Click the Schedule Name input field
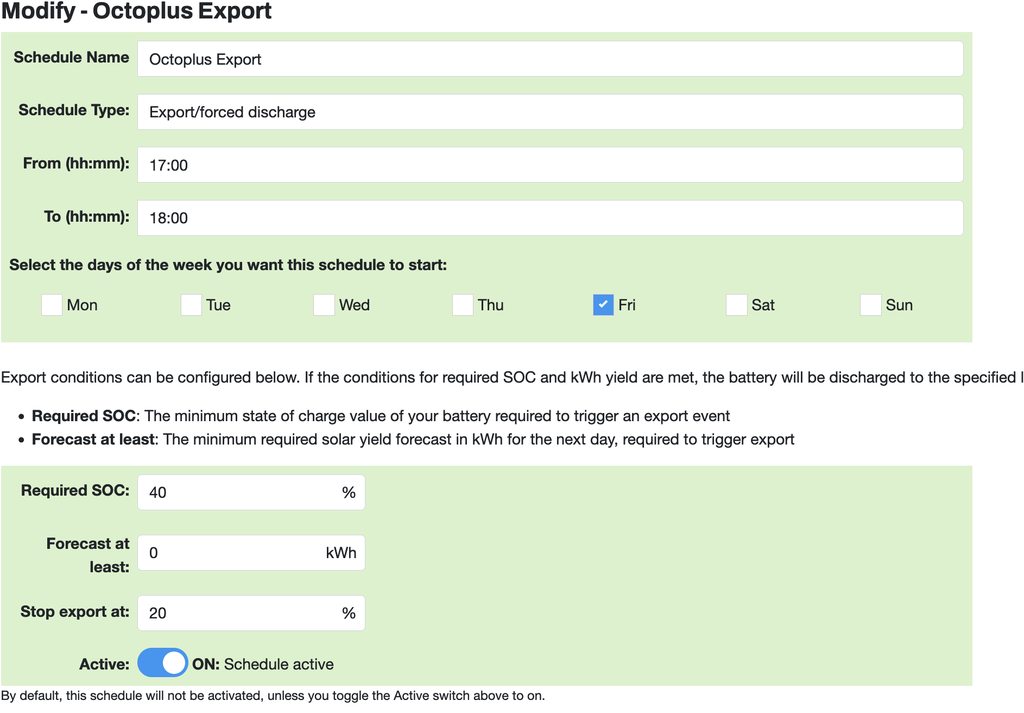1024x713 pixels. coord(550,59)
